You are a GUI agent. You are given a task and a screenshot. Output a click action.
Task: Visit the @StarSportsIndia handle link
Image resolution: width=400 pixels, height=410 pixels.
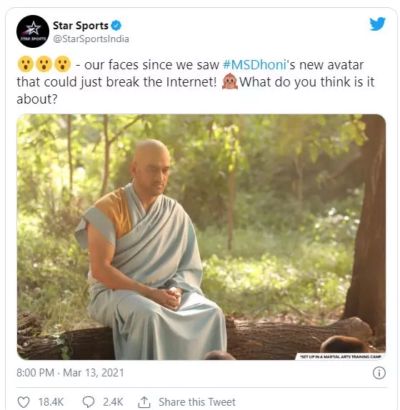(91, 39)
